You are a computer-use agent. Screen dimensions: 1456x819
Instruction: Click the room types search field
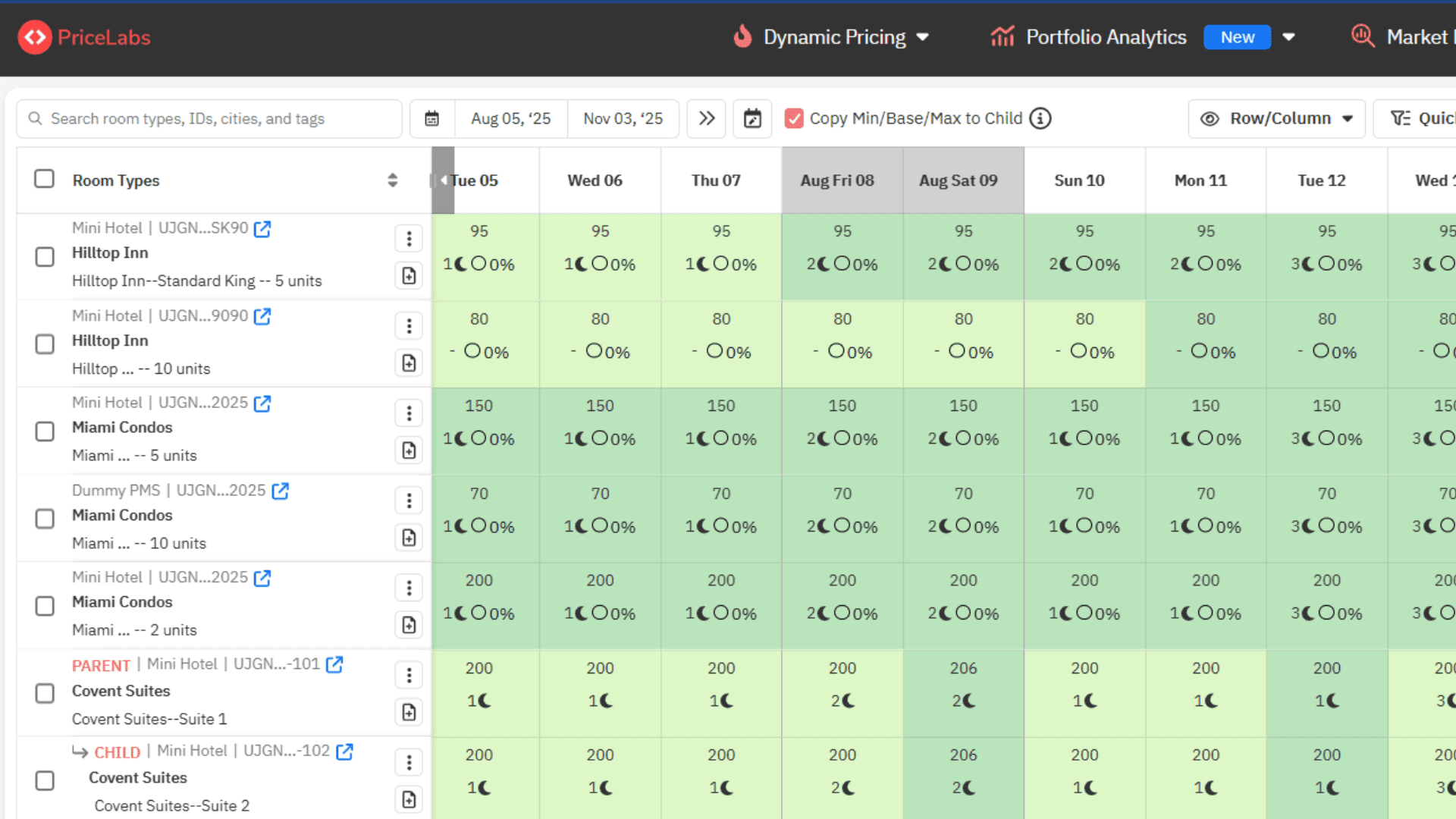point(209,118)
